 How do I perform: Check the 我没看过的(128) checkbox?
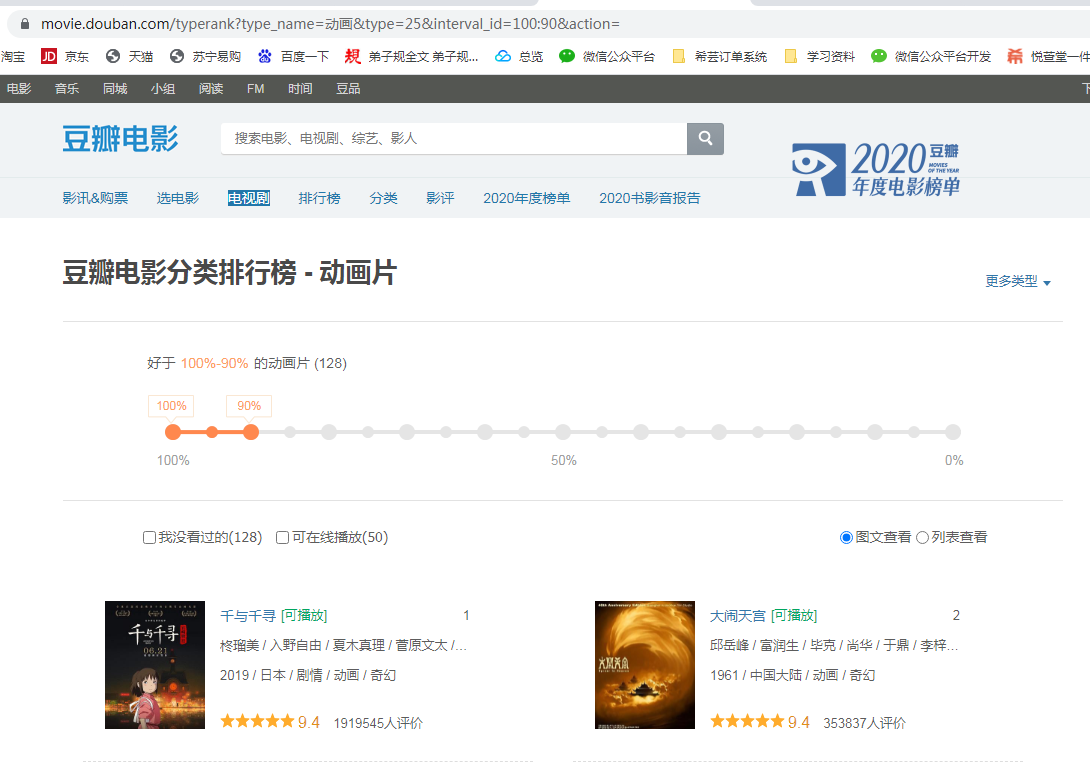(x=149, y=537)
